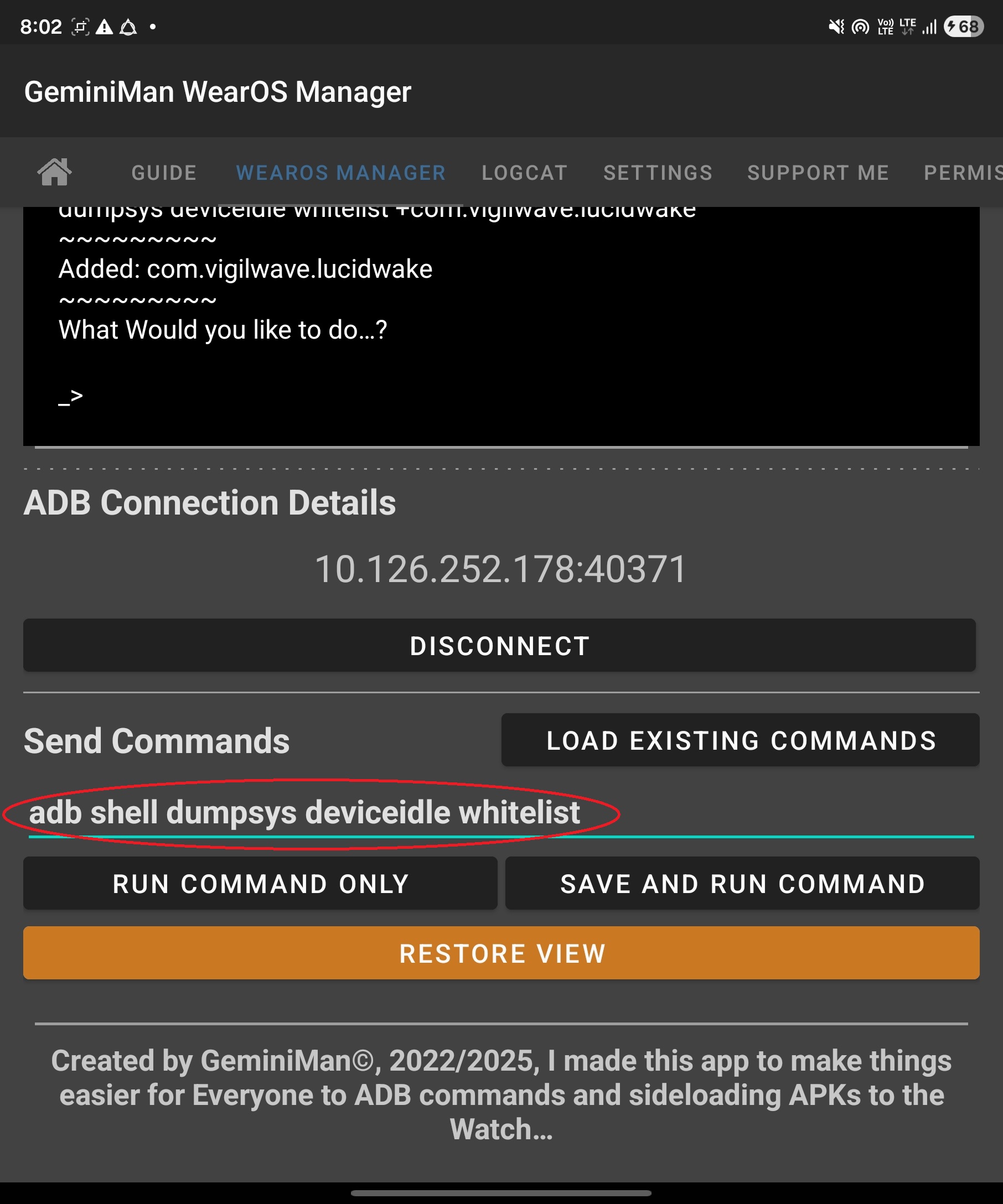Tap 'Added: com.vigilwave.lucidwake' terminal line

coord(245,269)
